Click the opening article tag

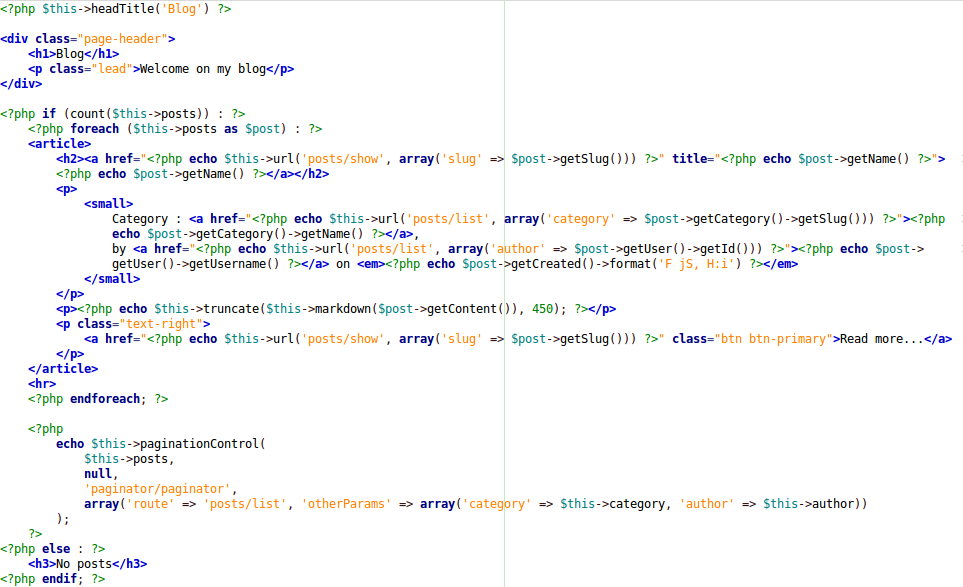[x=59, y=144]
